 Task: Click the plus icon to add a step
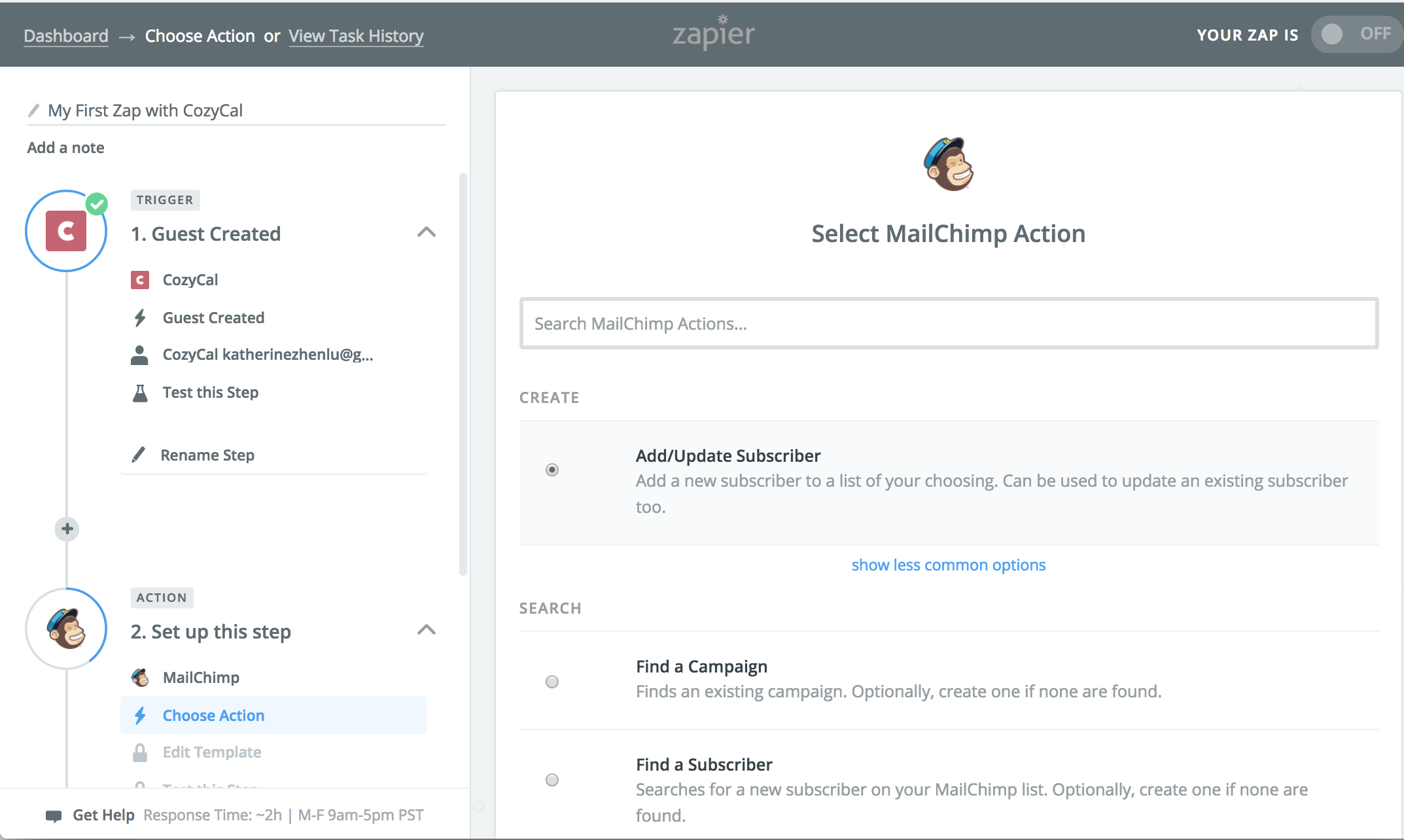[67, 529]
